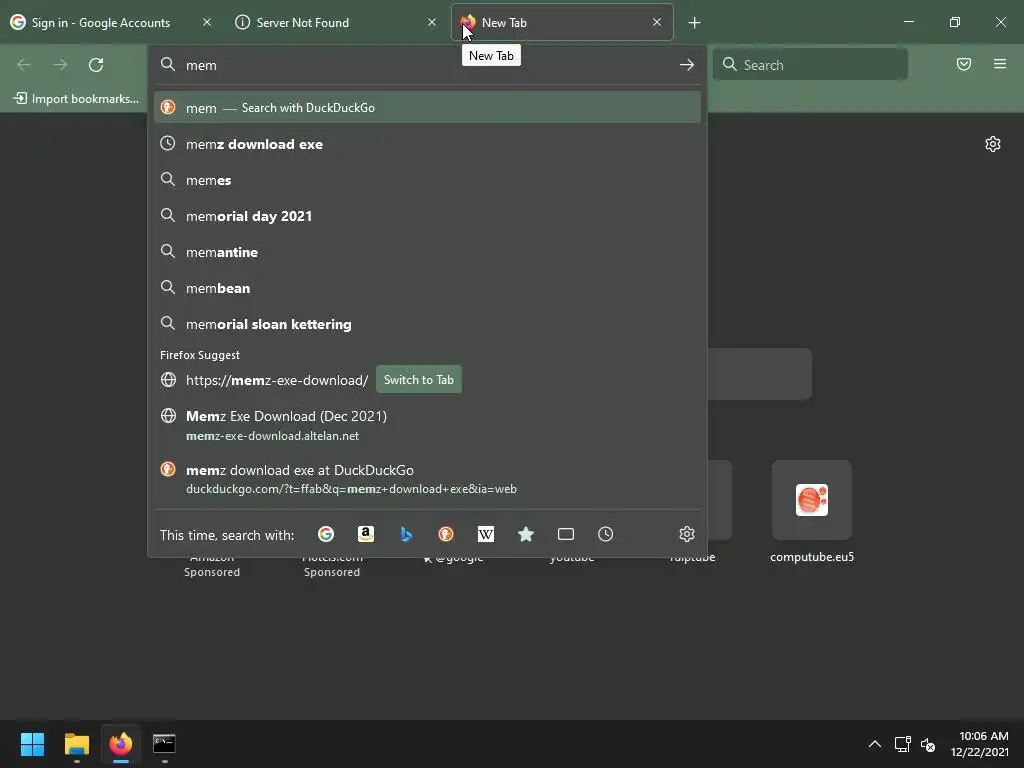The image size is (1024, 768).
Task: Choose the 'membean' suggestion
Action: click(427, 287)
